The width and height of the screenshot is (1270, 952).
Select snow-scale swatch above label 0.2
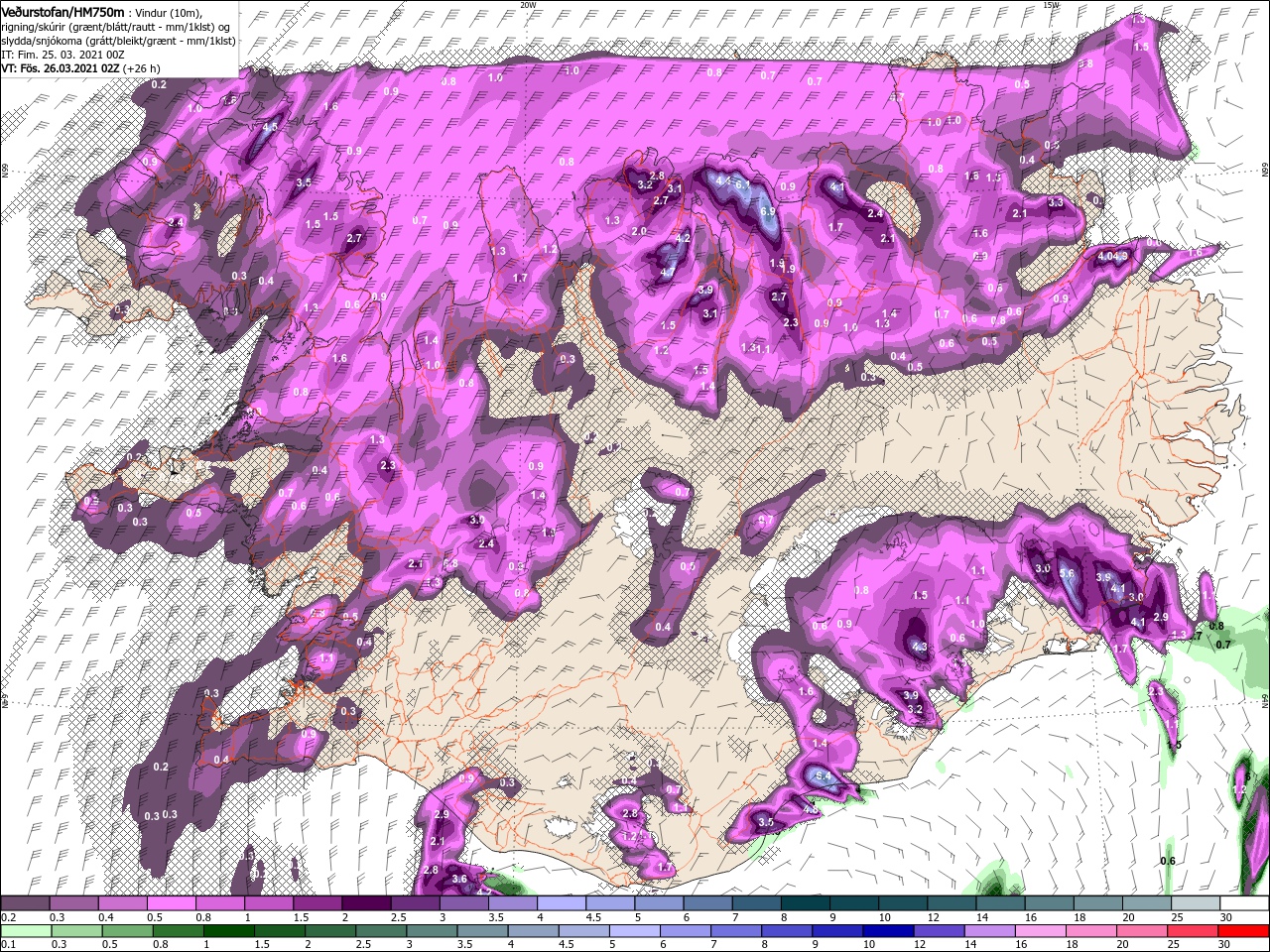click(x=26, y=904)
